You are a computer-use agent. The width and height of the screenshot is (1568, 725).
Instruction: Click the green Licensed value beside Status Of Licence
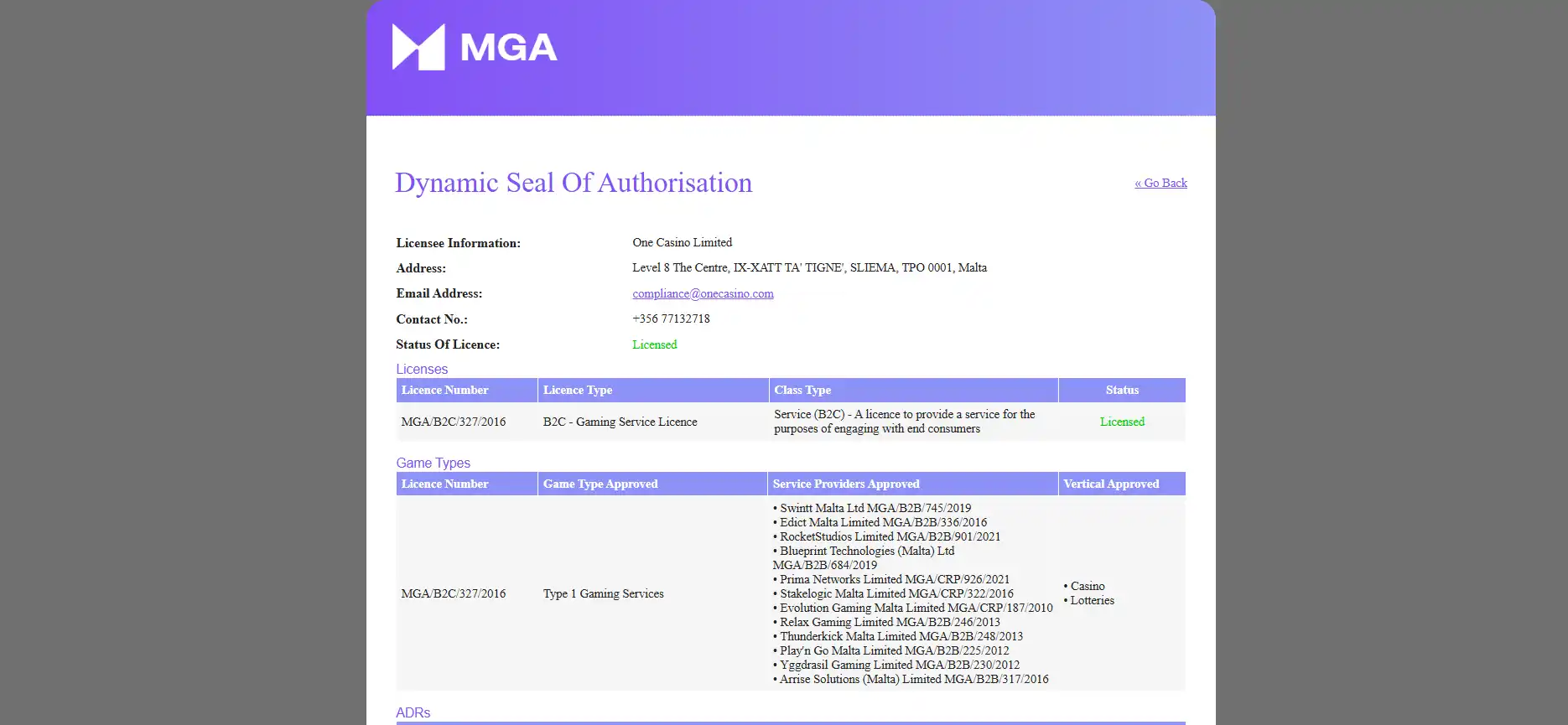[x=654, y=344]
